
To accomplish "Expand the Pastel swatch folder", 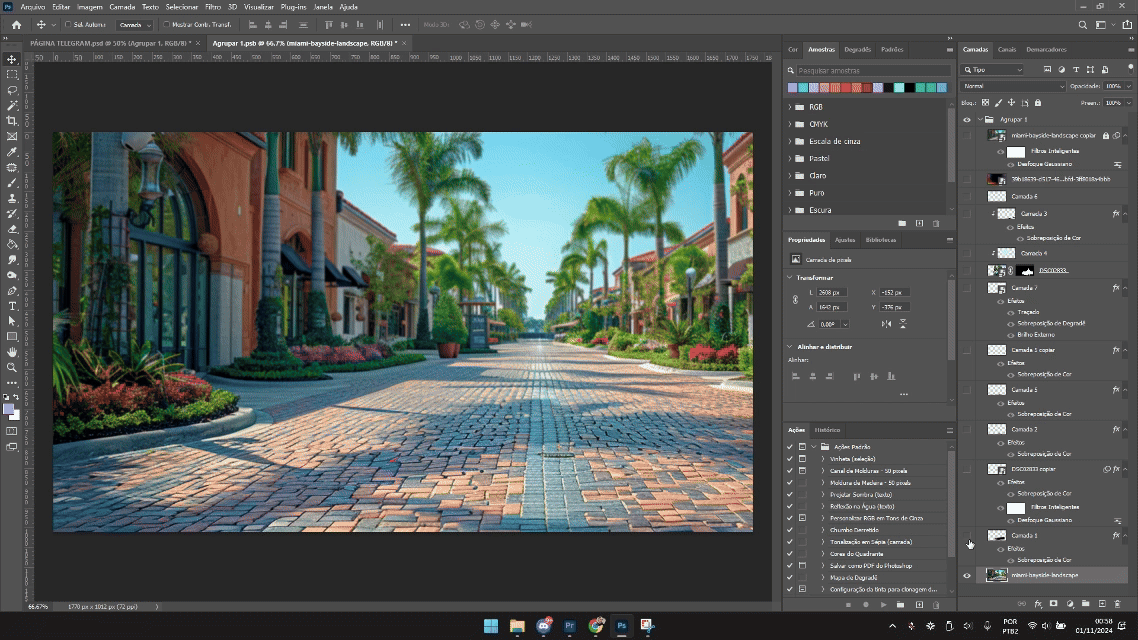I will click(x=790, y=158).
